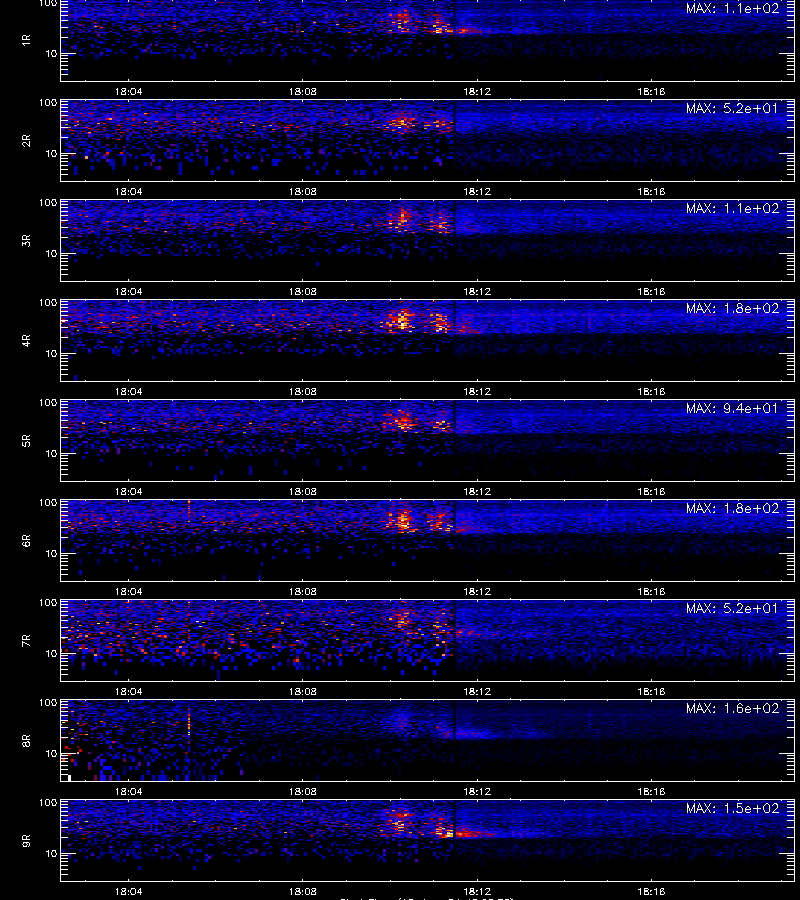Click the 18:16 time label under 8R panel

[x=651, y=792]
